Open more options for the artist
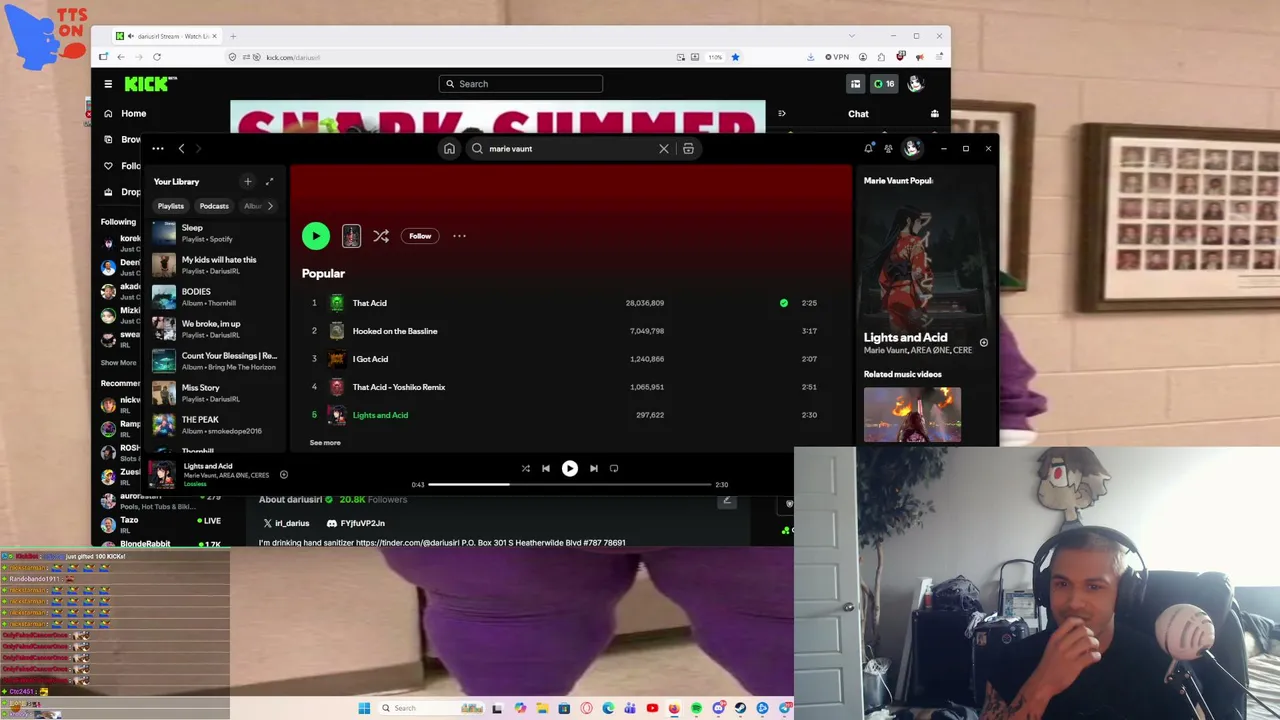The width and height of the screenshot is (1280, 720). [459, 236]
